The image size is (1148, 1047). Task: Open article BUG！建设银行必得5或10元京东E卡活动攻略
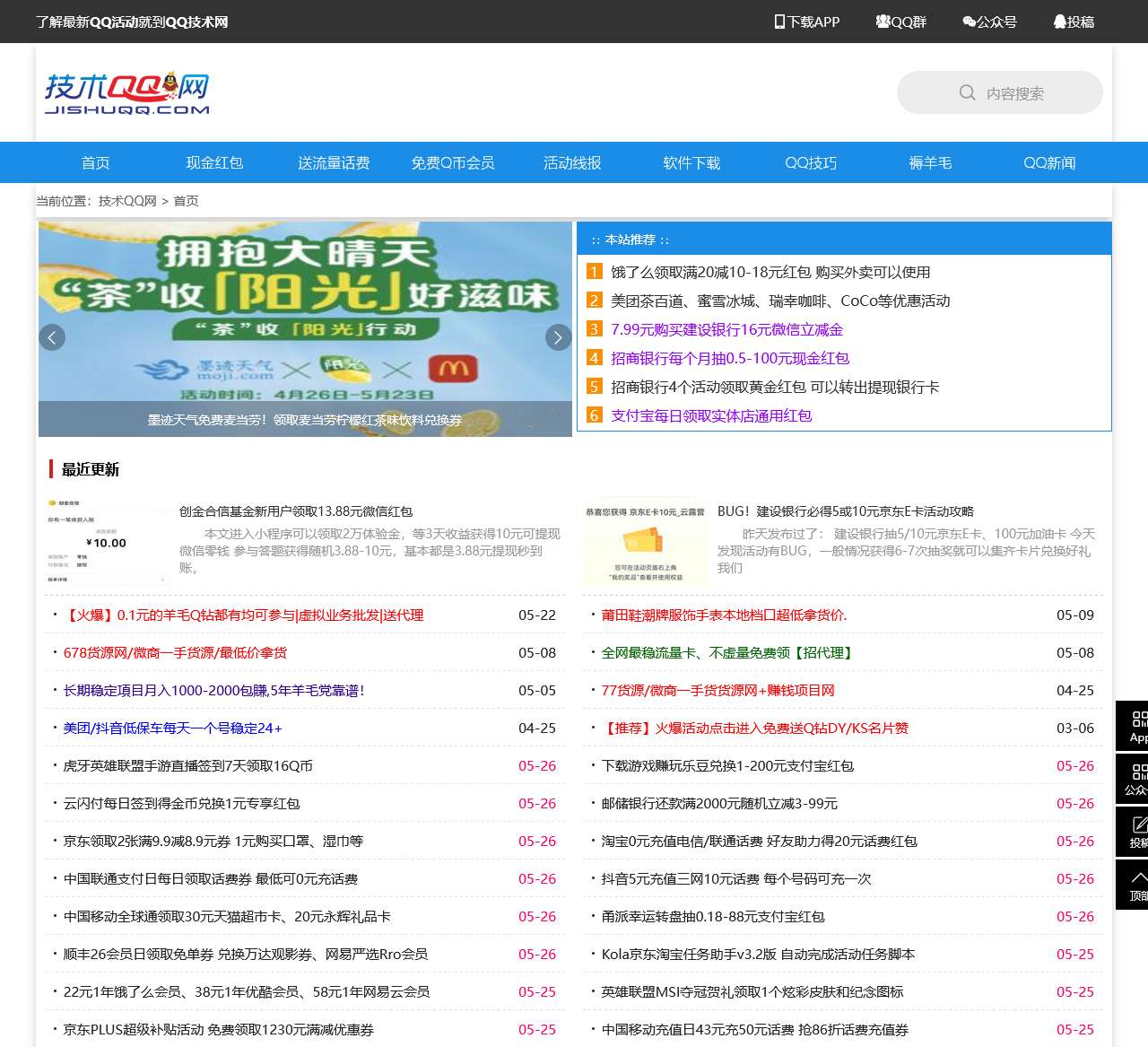(846, 511)
